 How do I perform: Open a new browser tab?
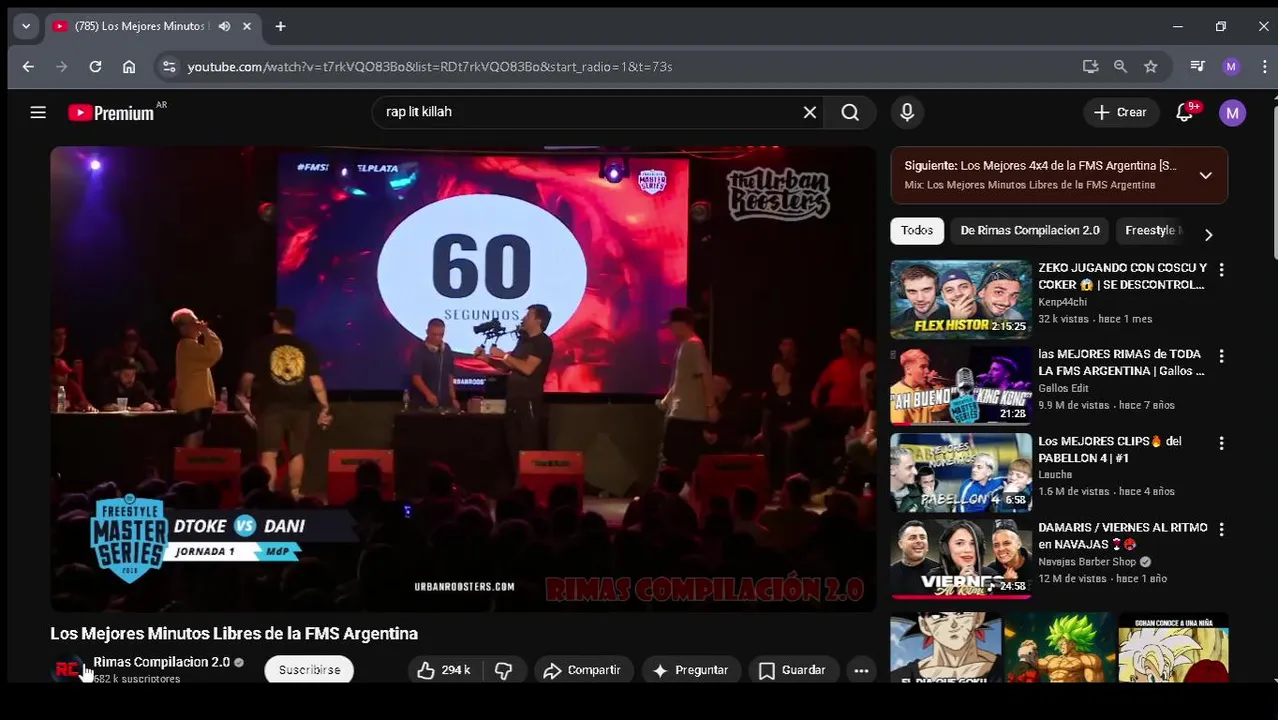[280, 26]
